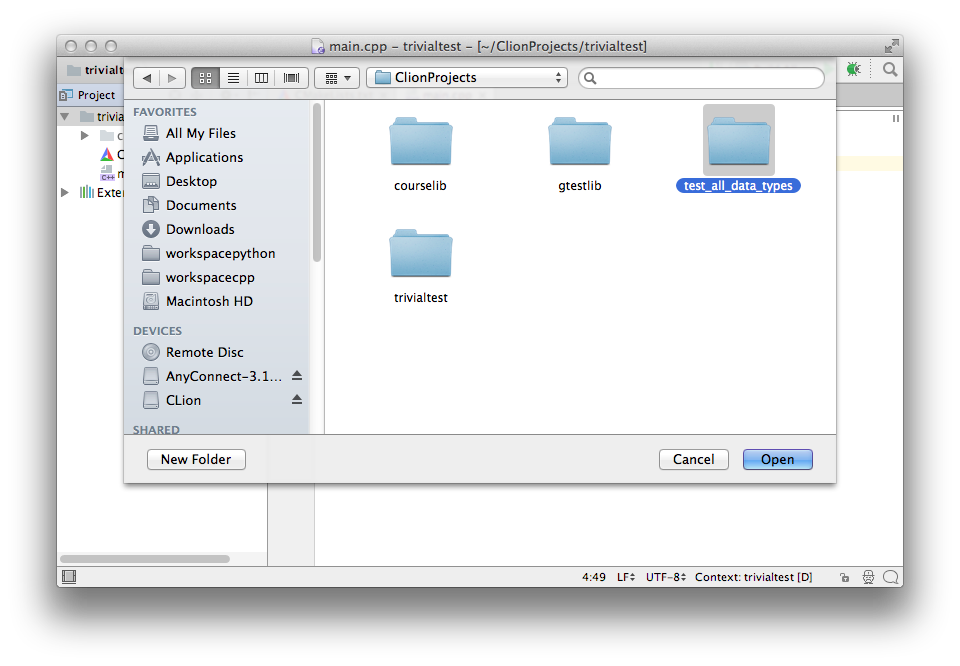This screenshot has height=666, width=960.
Task: Click the Open button
Action: click(x=777, y=459)
